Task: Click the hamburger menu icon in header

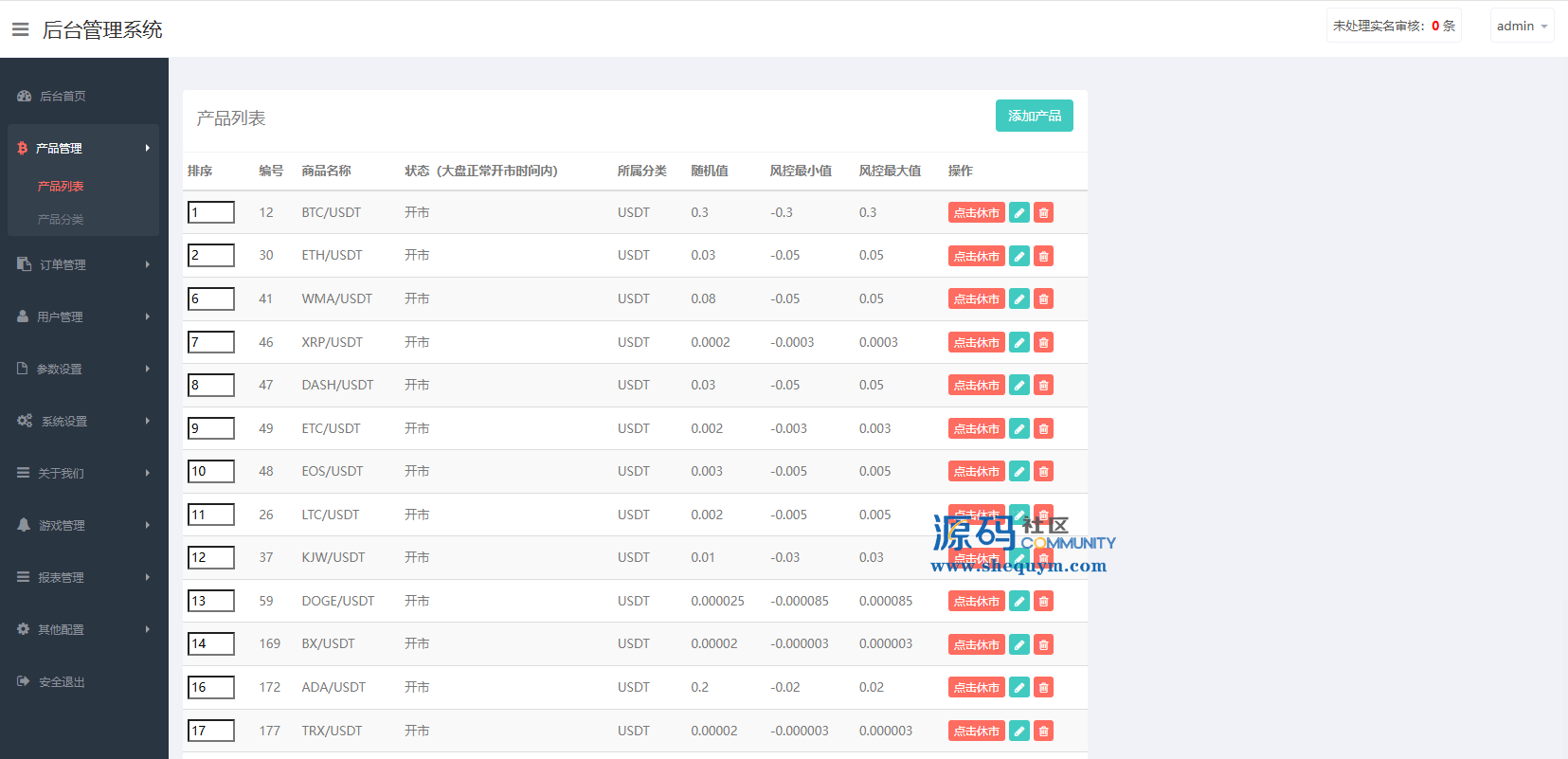Action: pyautogui.click(x=20, y=29)
